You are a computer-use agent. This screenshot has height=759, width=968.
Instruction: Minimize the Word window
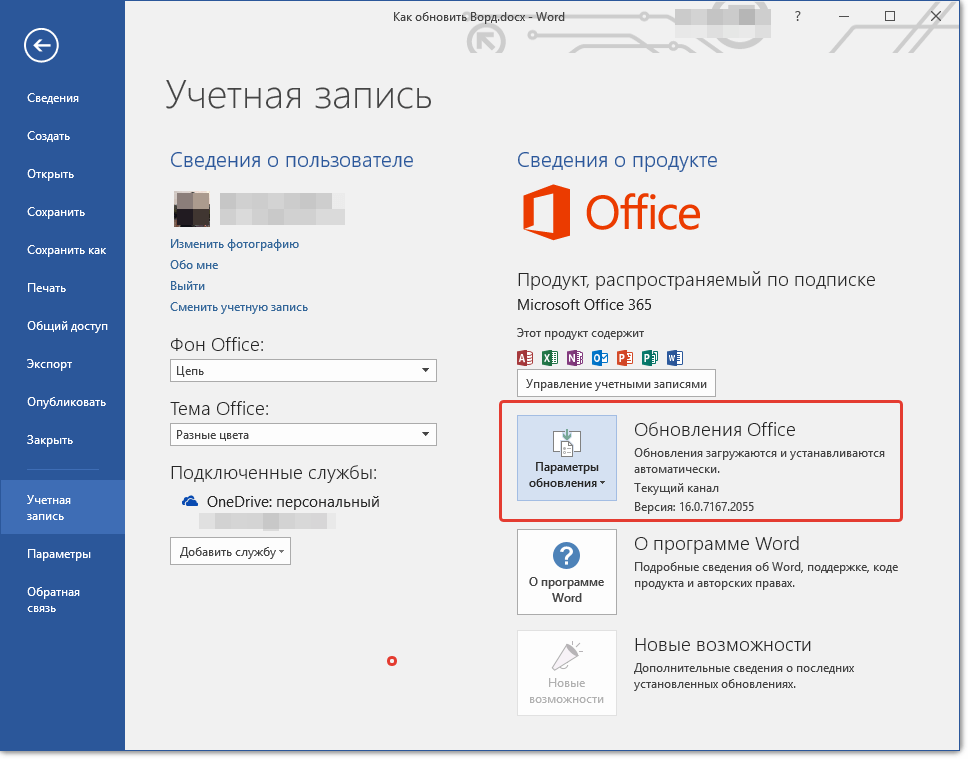[844, 17]
